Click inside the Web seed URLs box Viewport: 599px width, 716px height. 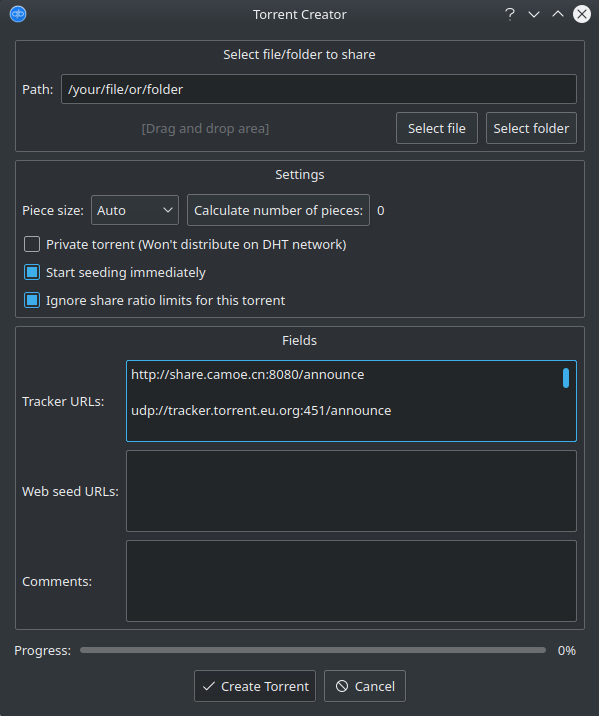click(x=351, y=491)
